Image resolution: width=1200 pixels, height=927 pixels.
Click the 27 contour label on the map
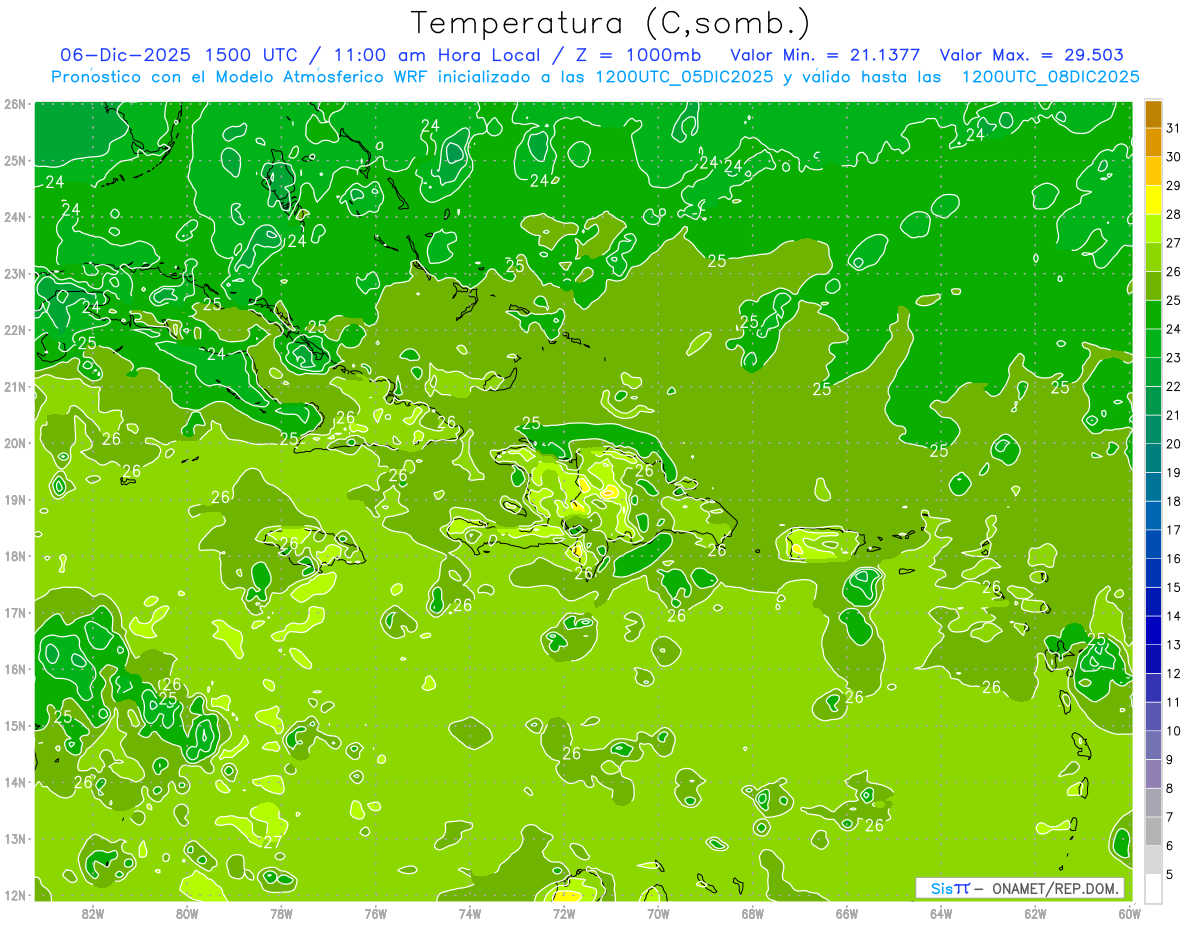click(272, 842)
